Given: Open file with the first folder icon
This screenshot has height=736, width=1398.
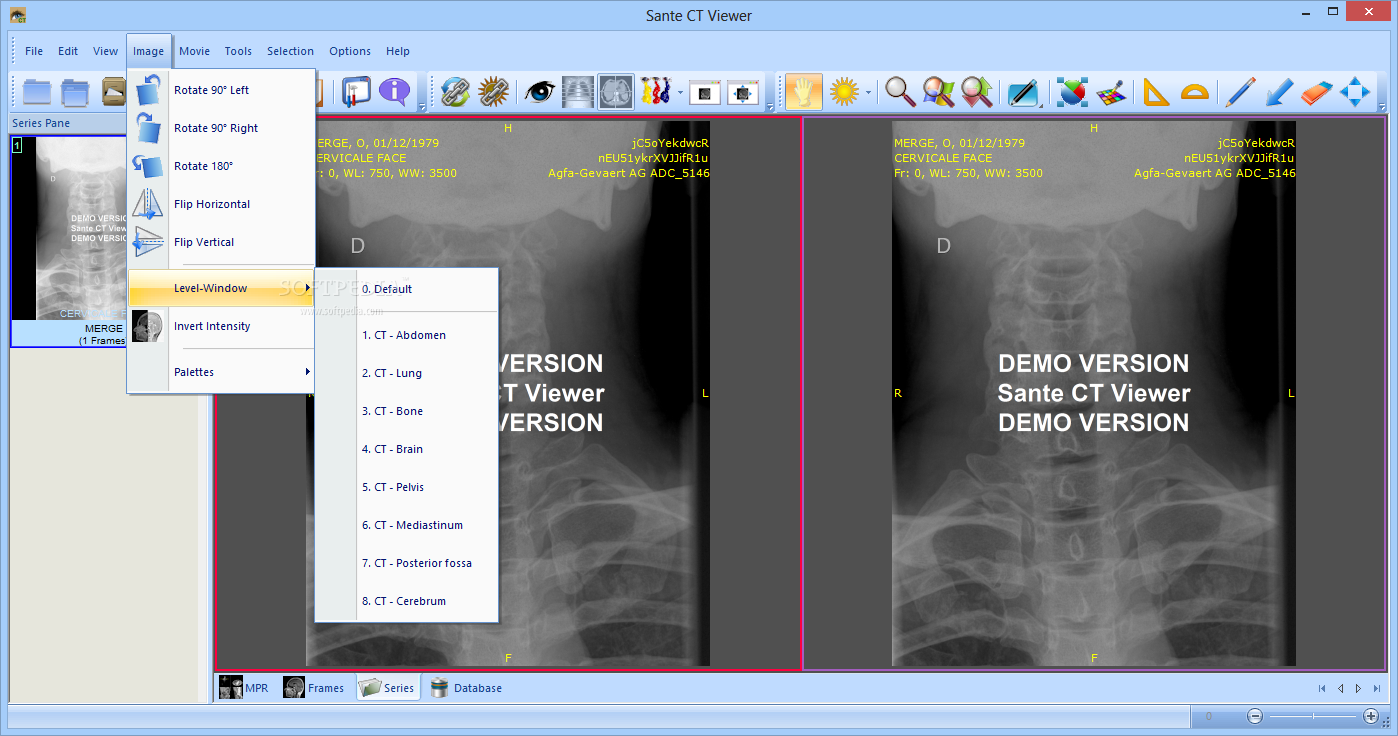Looking at the screenshot, I should click(x=37, y=92).
